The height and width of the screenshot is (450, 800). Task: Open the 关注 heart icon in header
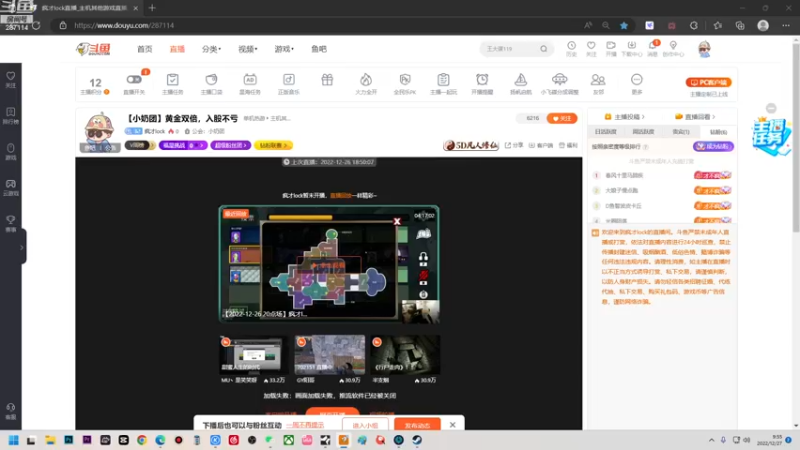pyautogui.click(x=591, y=48)
